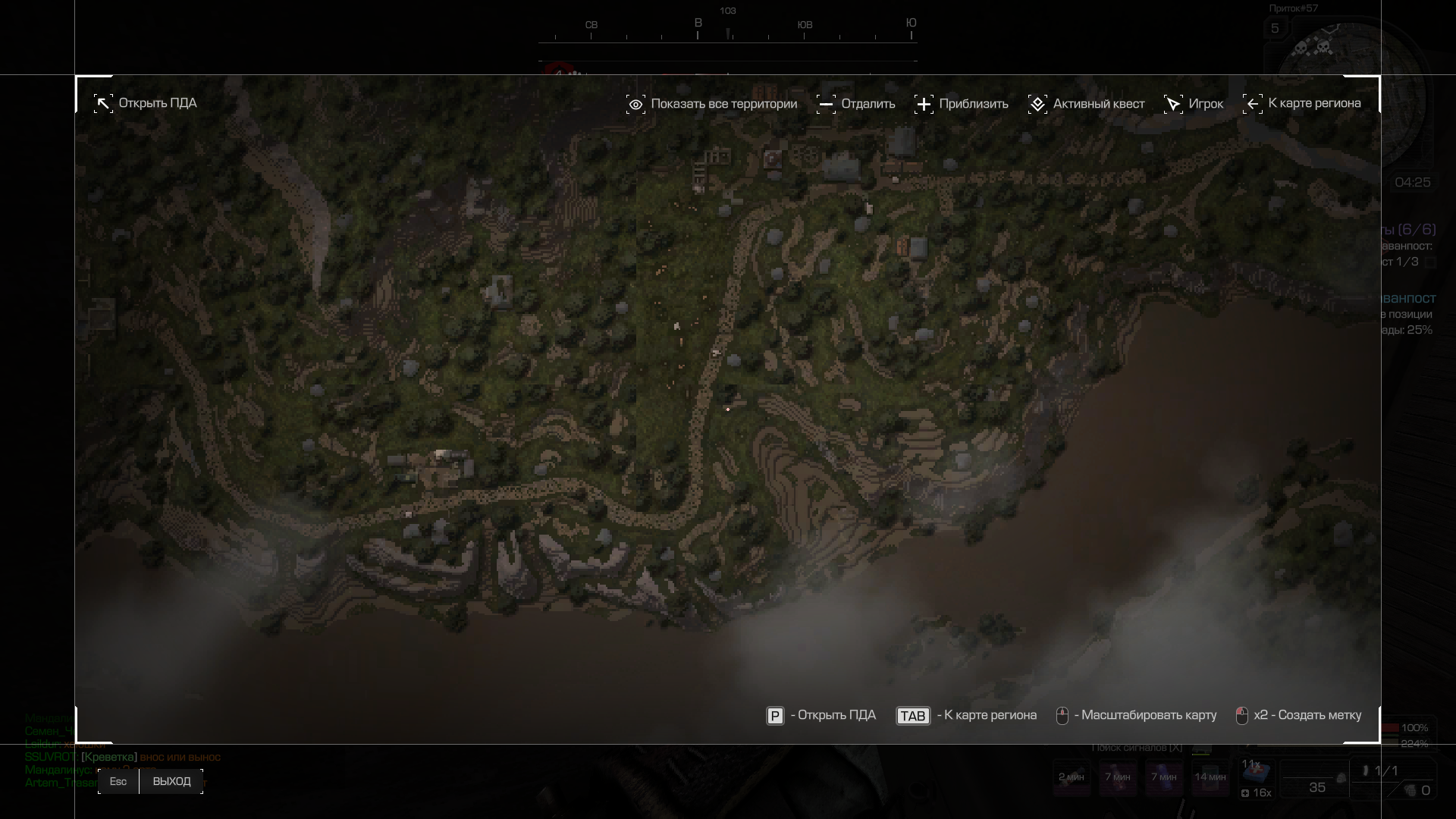
Task: Click the 'Приток#57' server label
Action: [1294, 8]
